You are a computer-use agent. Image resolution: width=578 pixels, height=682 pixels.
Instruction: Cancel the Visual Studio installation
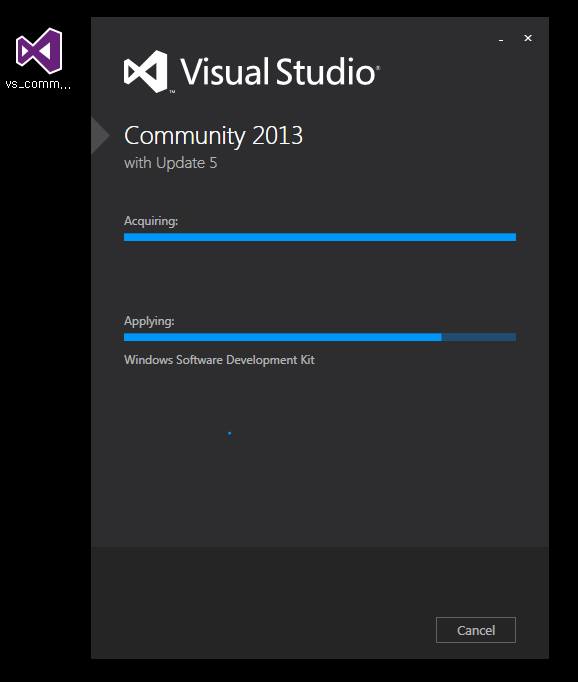(x=475, y=630)
